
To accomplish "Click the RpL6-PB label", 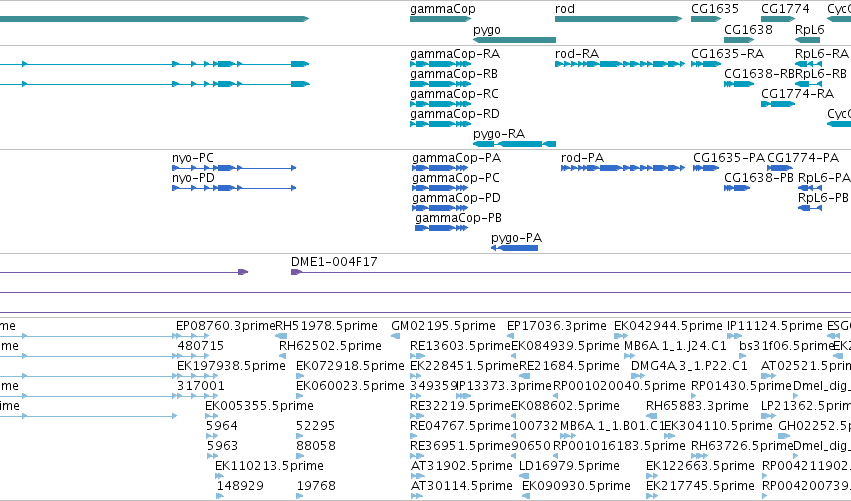I will [823, 198].
